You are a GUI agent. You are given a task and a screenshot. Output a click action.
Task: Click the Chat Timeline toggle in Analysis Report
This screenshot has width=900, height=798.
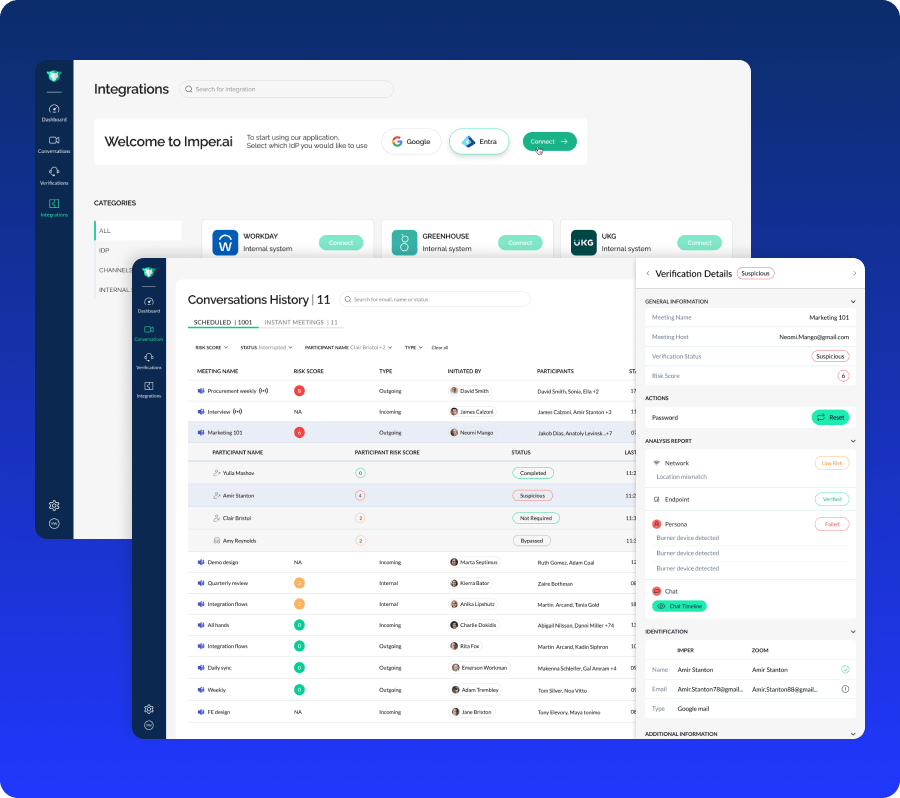pyautogui.click(x=680, y=606)
